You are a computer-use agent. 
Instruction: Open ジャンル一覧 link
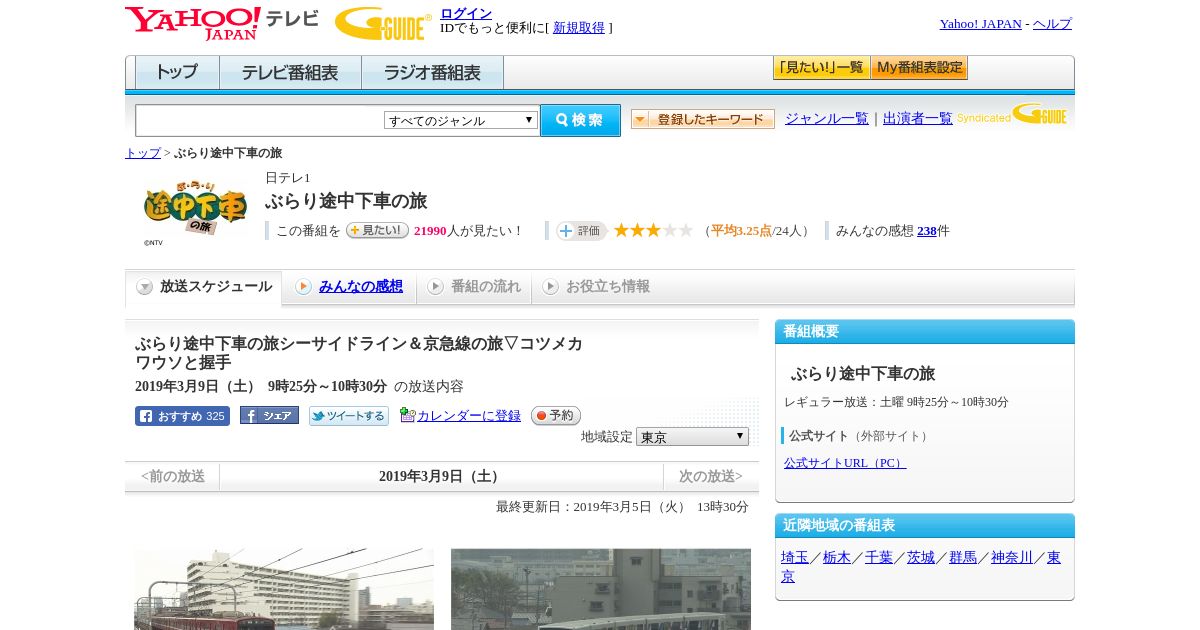point(826,119)
